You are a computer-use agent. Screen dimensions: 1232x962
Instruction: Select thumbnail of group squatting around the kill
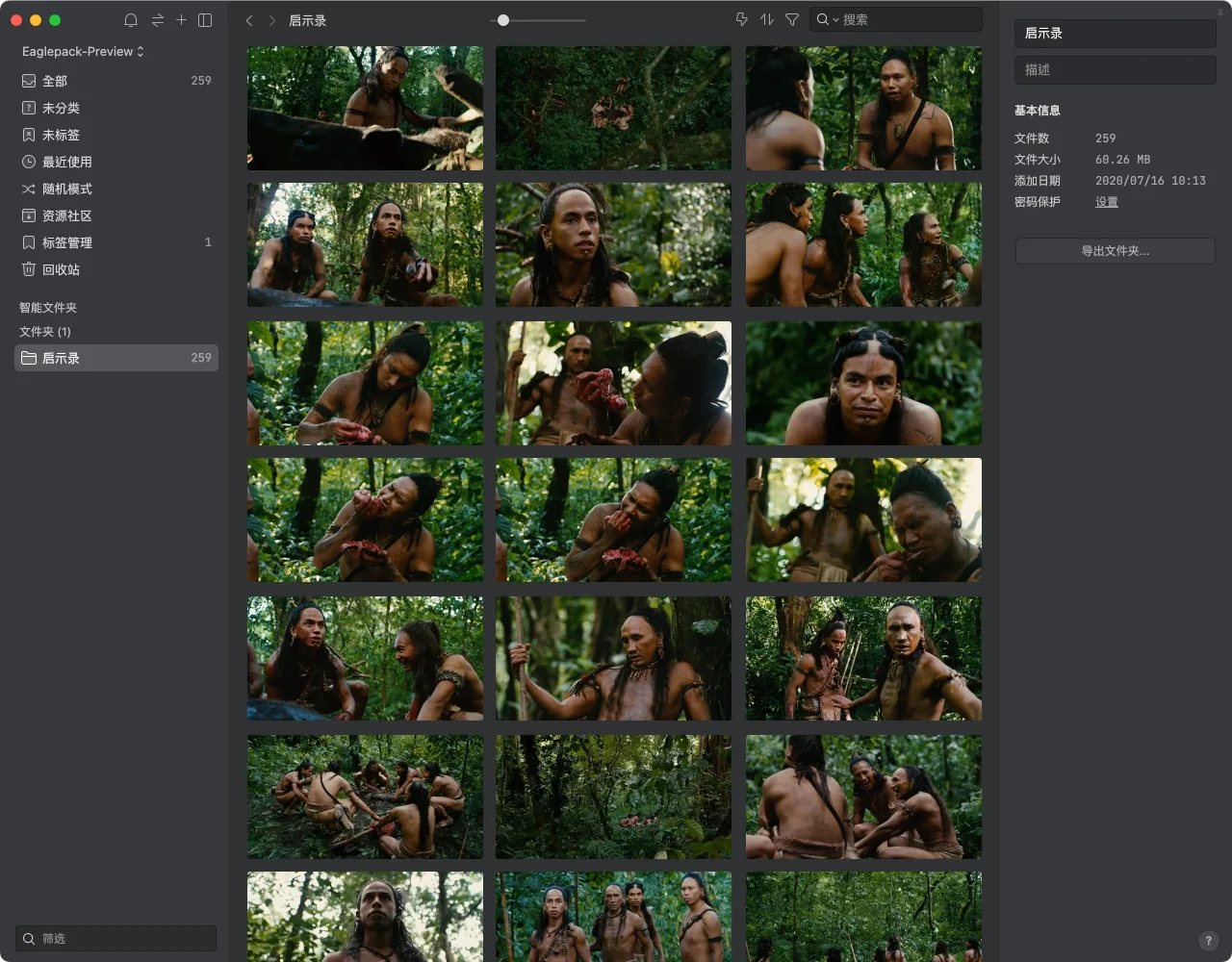coord(365,797)
